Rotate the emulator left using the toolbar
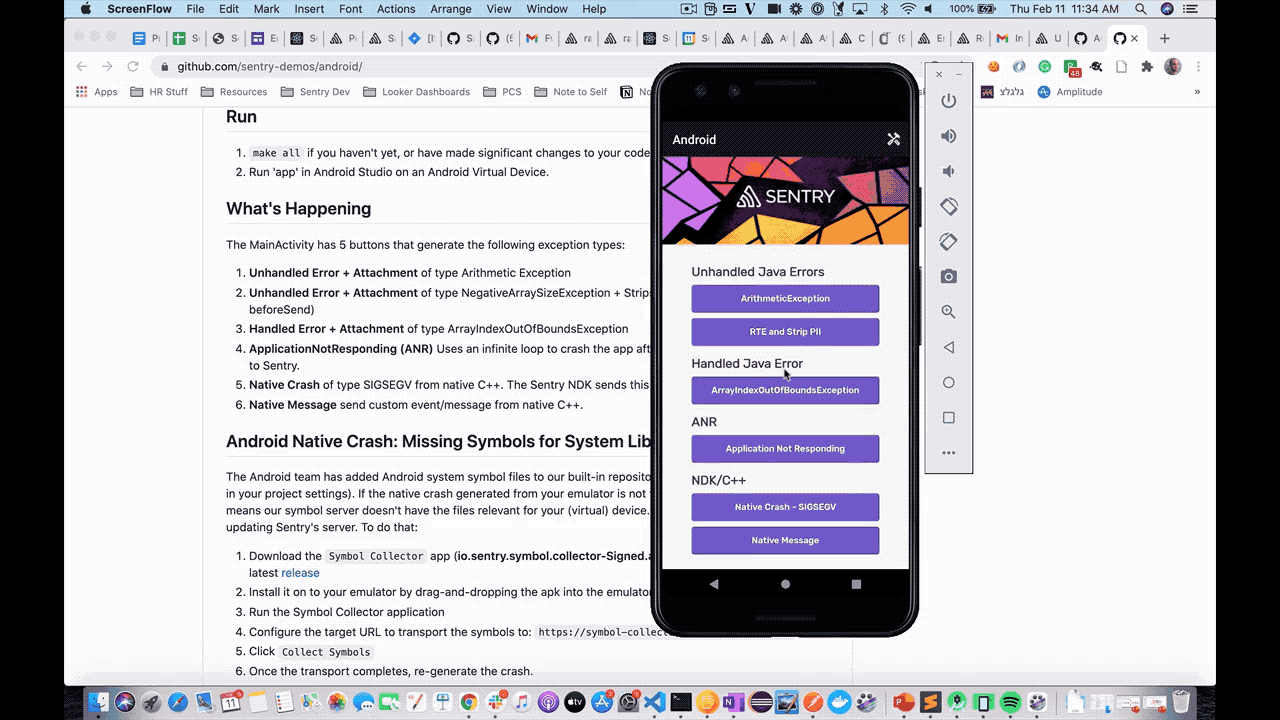Viewport: 1280px width, 720px height. 949,206
